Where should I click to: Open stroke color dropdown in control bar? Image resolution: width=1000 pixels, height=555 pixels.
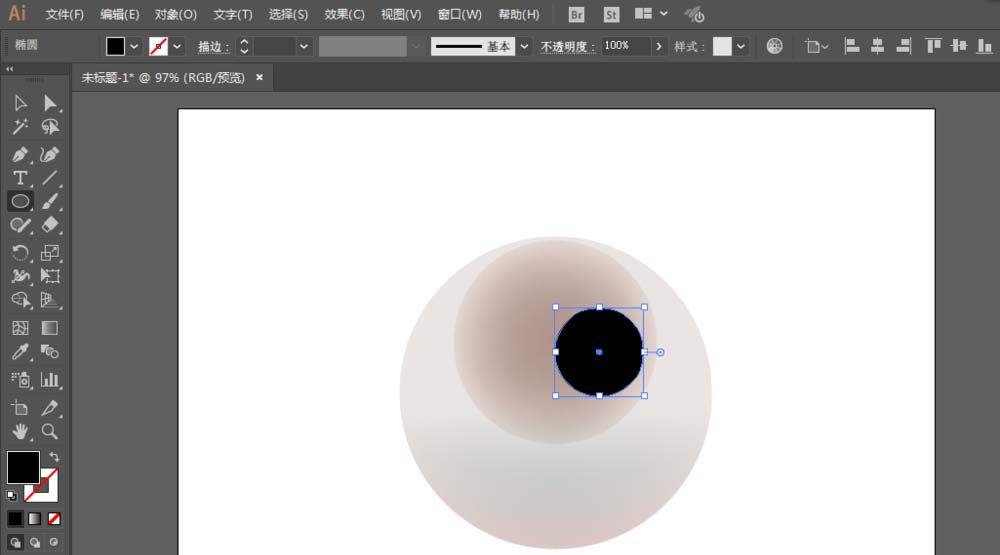pyautogui.click(x=177, y=47)
